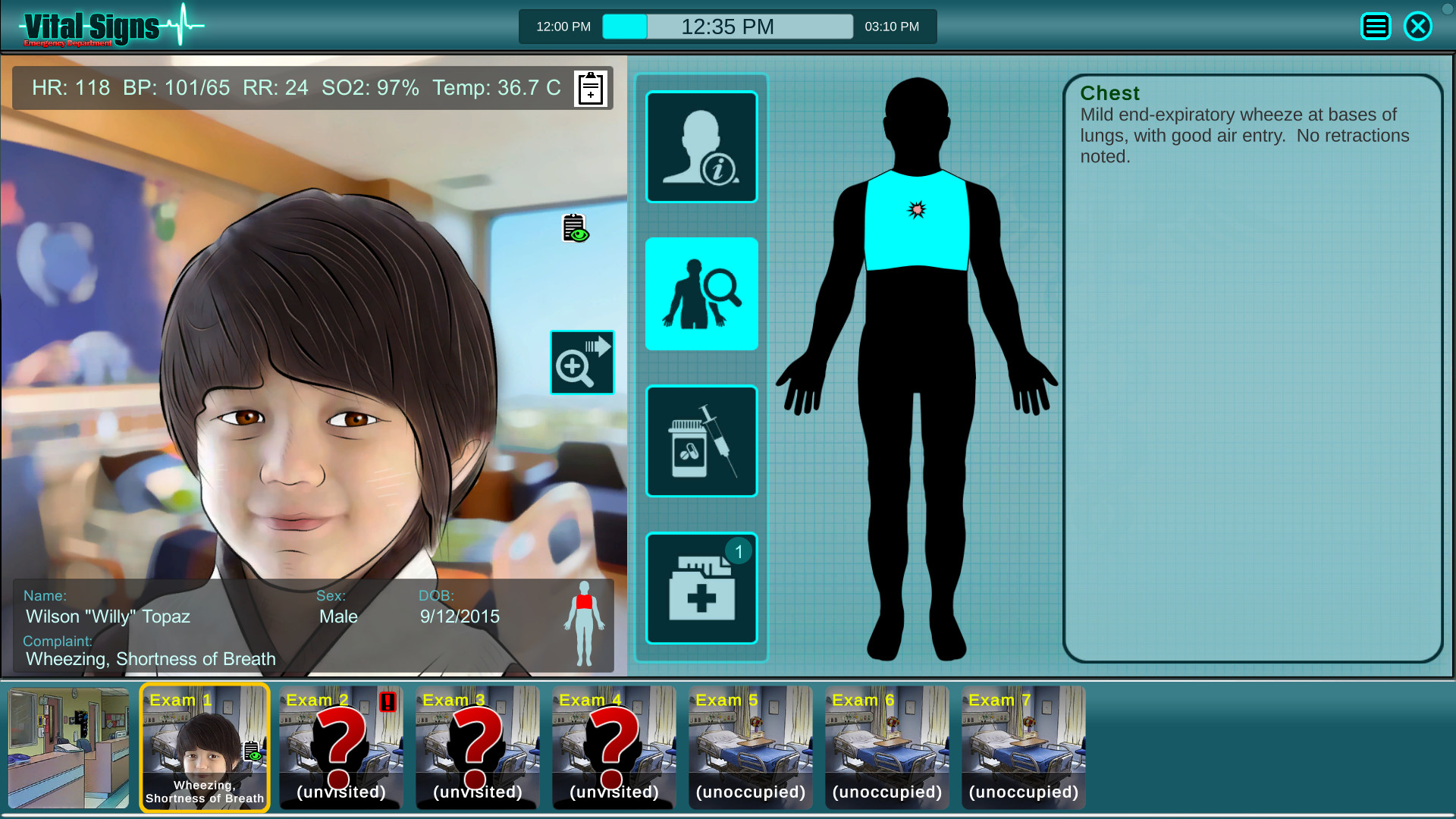
Task: Open the medications and treatments panel
Action: 701,441
